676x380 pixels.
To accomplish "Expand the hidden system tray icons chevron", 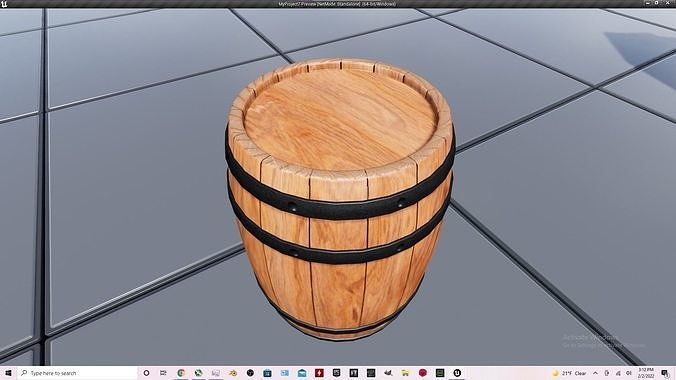I will [595, 373].
